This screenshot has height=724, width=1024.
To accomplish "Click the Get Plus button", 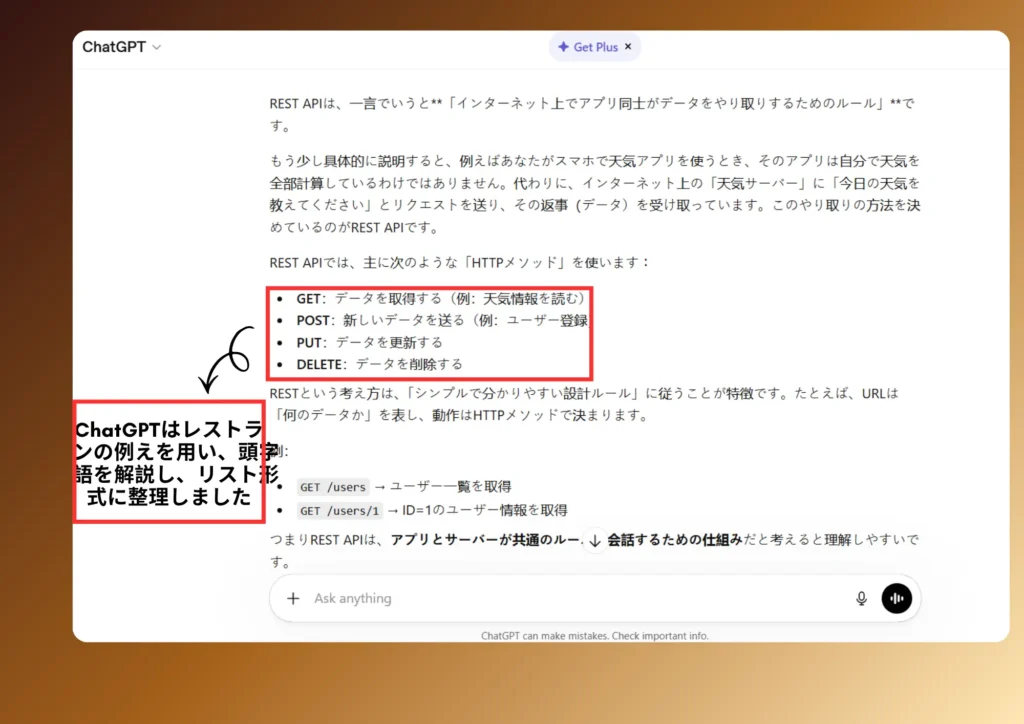I will (x=594, y=47).
